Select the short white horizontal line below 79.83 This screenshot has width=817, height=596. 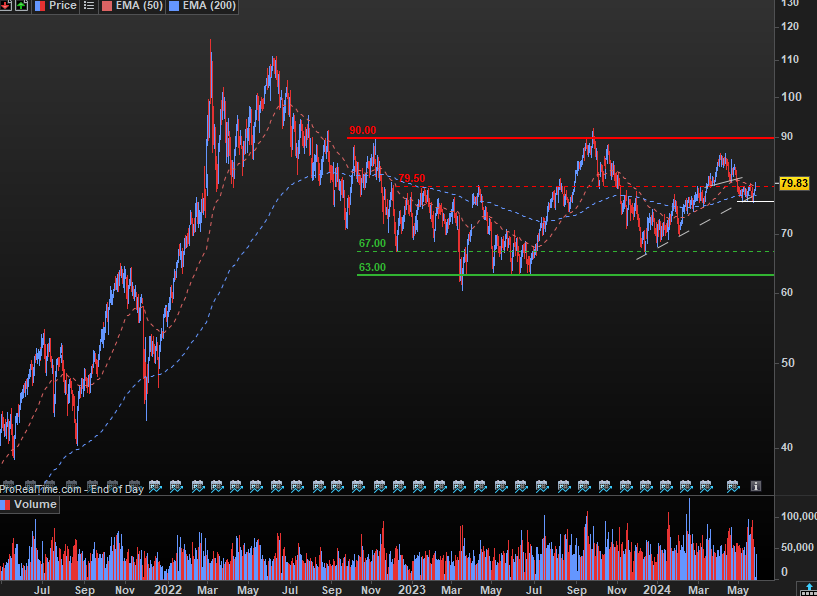tap(756, 201)
